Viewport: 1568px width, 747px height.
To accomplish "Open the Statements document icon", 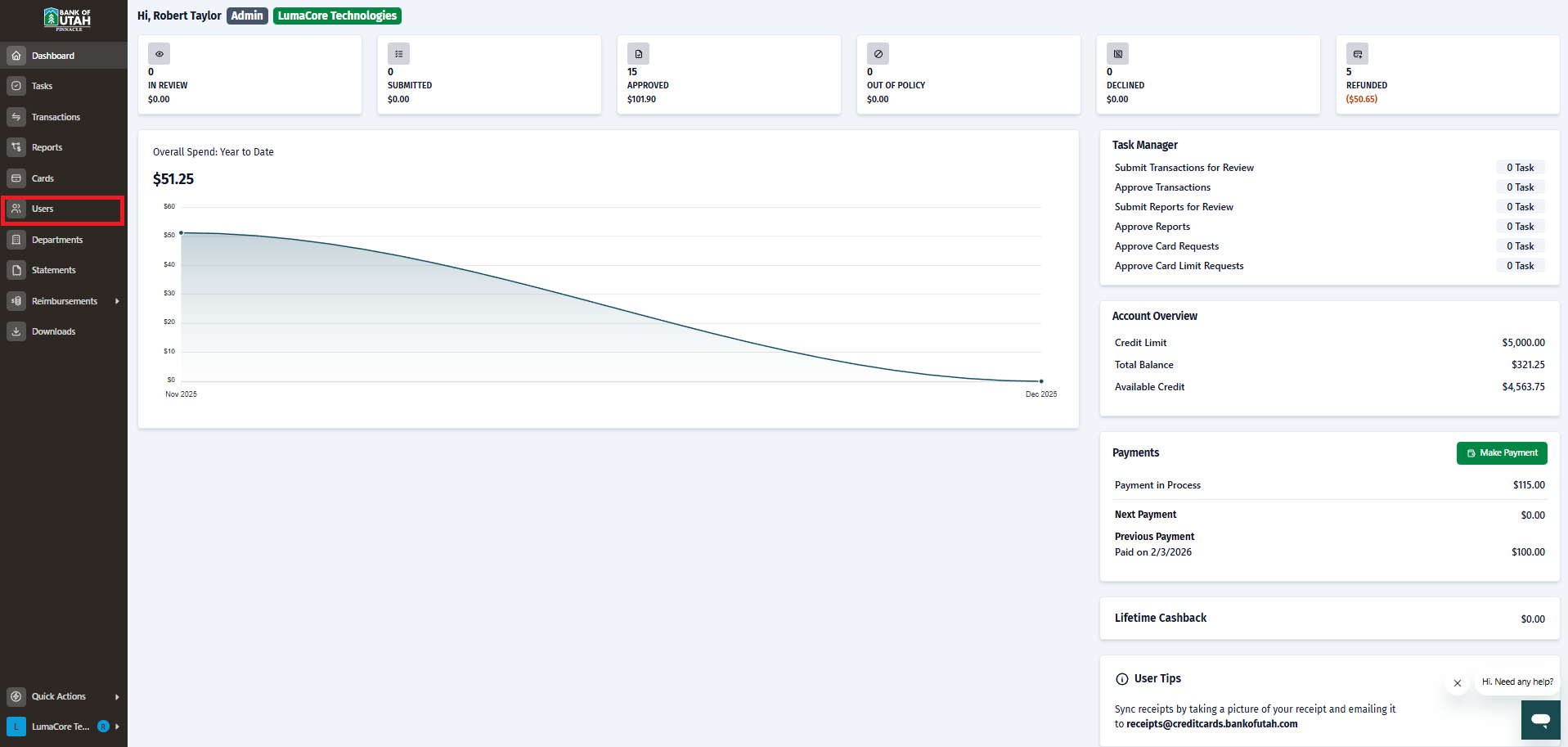I will [x=16, y=270].
